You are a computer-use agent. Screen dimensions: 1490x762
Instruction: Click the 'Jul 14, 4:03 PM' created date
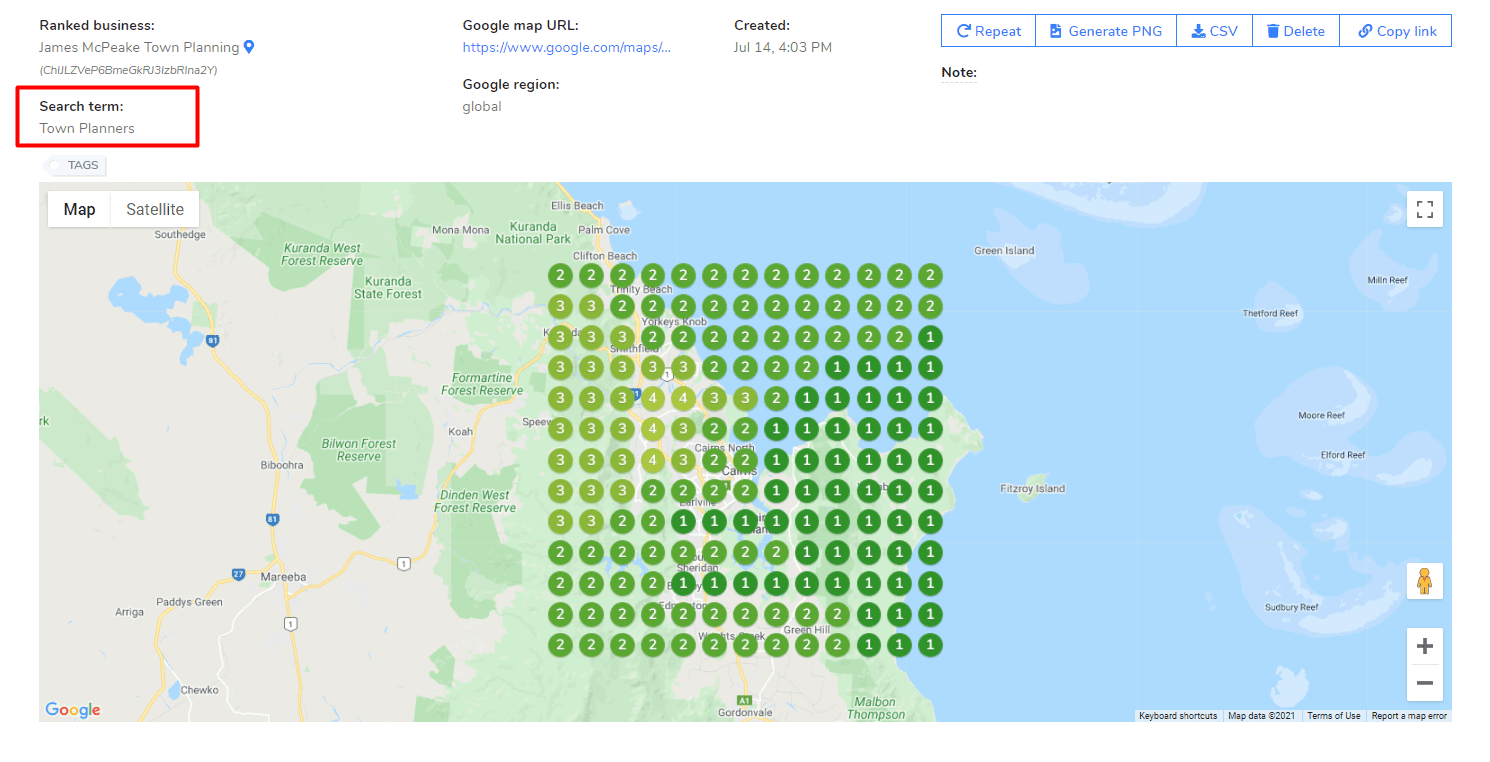783,47
